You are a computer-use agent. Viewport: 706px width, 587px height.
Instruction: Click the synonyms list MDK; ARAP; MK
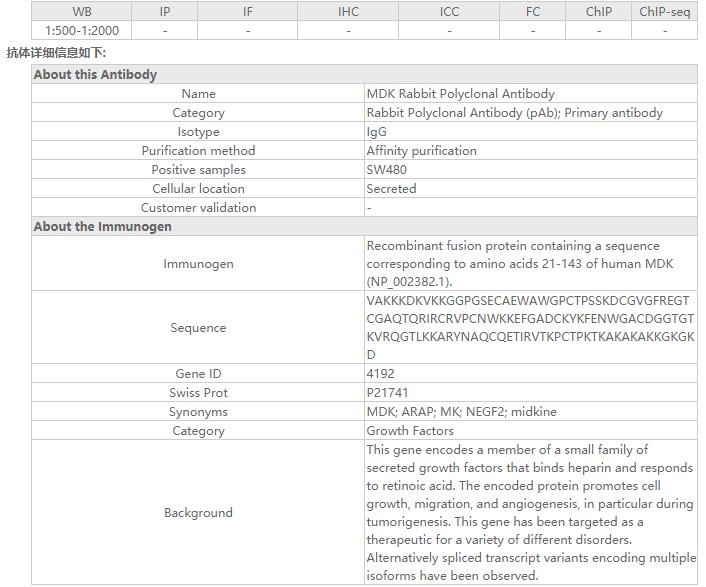point(461,412)
